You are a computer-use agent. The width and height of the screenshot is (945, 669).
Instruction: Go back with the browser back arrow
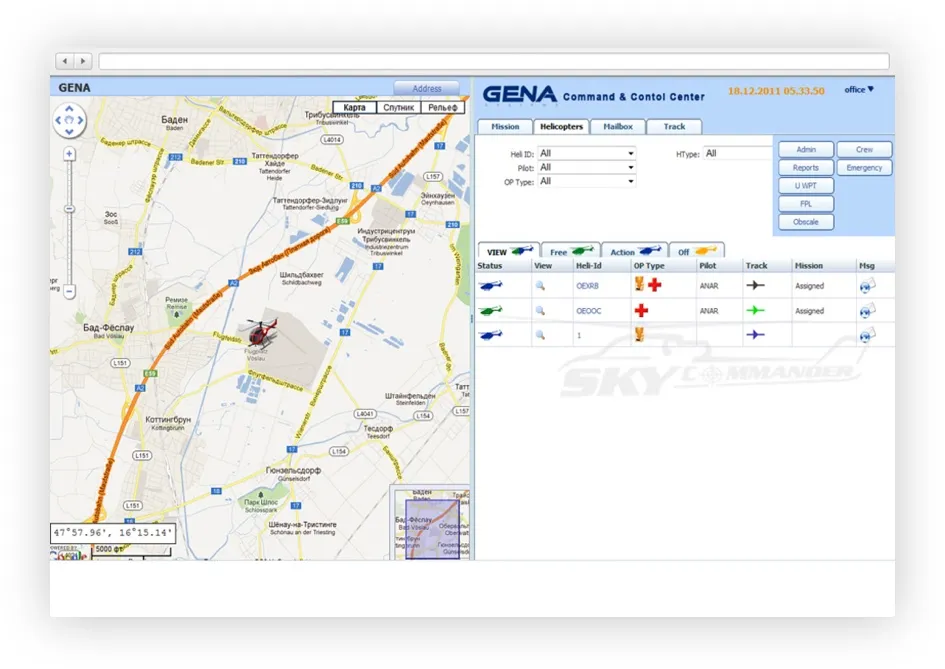coord(65,61)
